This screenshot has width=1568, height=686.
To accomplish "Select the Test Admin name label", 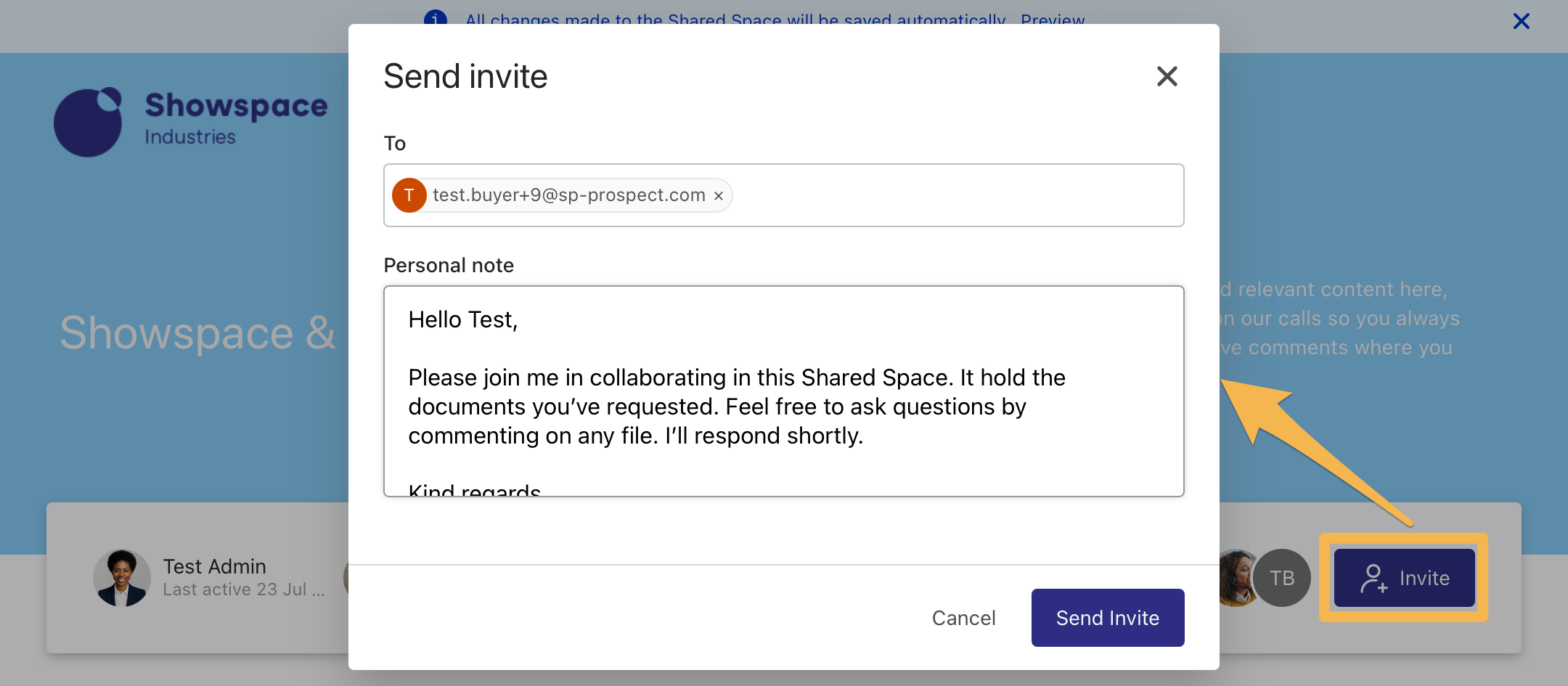I will pos(214,566).
